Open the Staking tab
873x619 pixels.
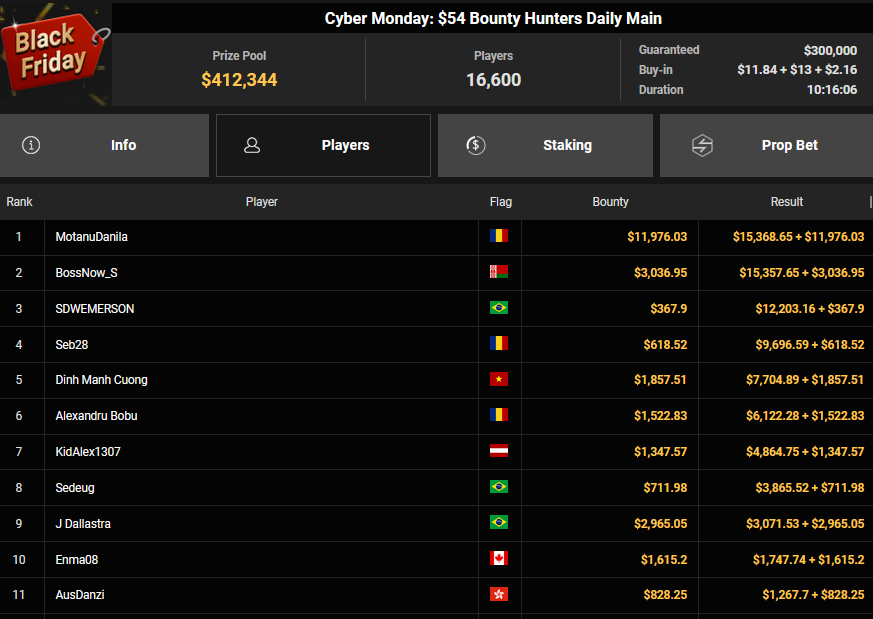pyautogui.click(x=545, y=145)
